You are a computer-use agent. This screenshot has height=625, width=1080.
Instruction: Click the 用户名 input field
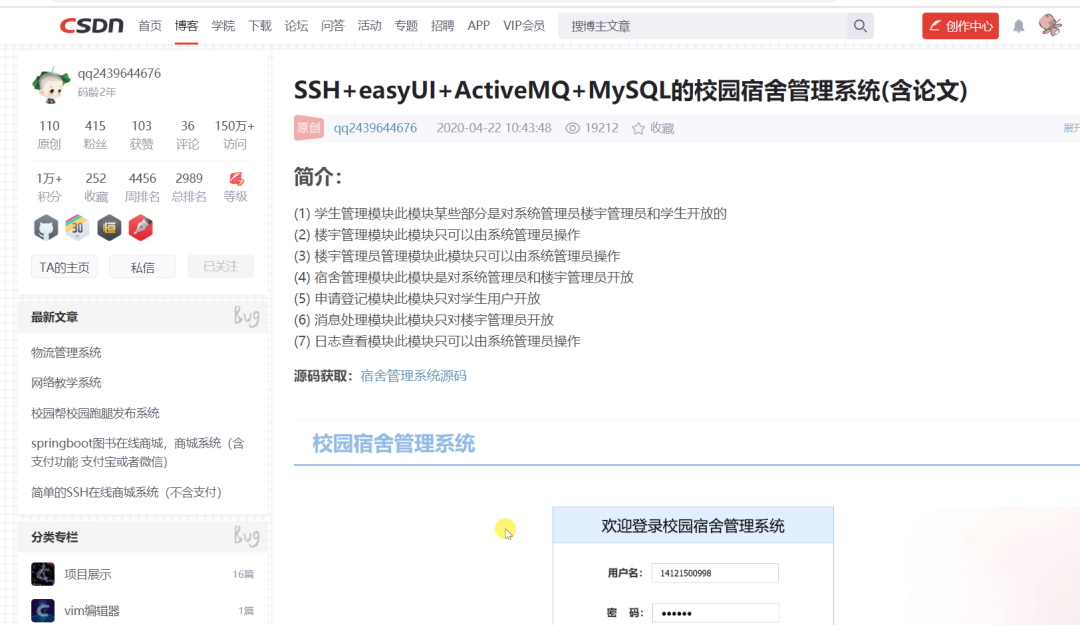715,573
